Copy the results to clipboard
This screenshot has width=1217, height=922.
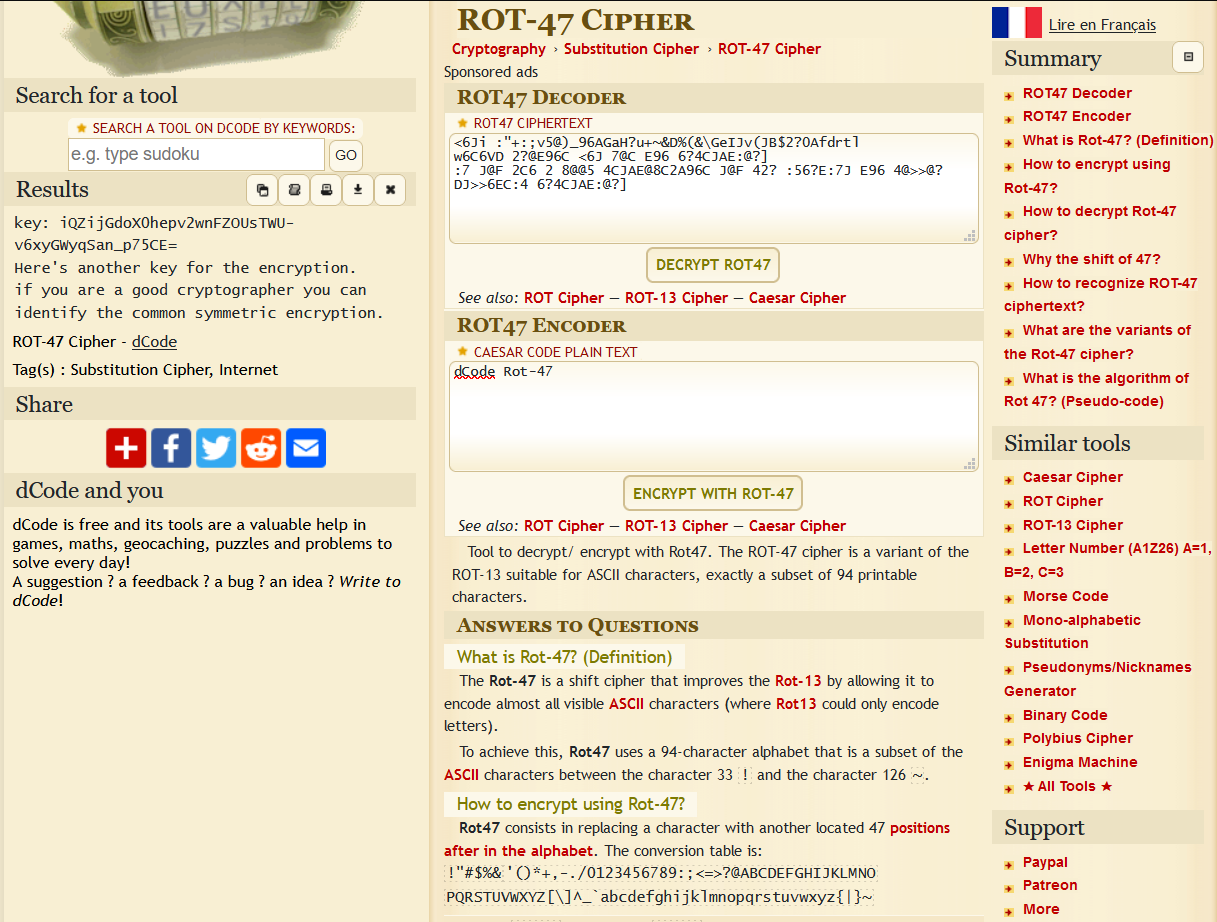262,190
